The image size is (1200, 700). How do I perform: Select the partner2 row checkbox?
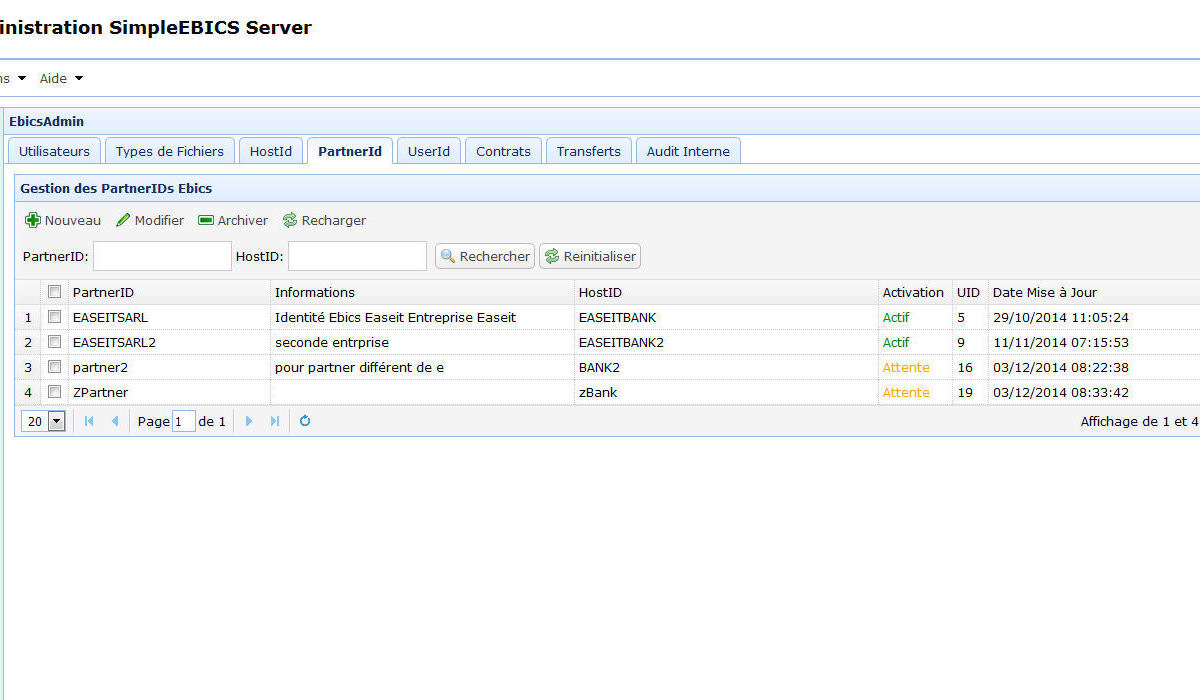point(55,367)
